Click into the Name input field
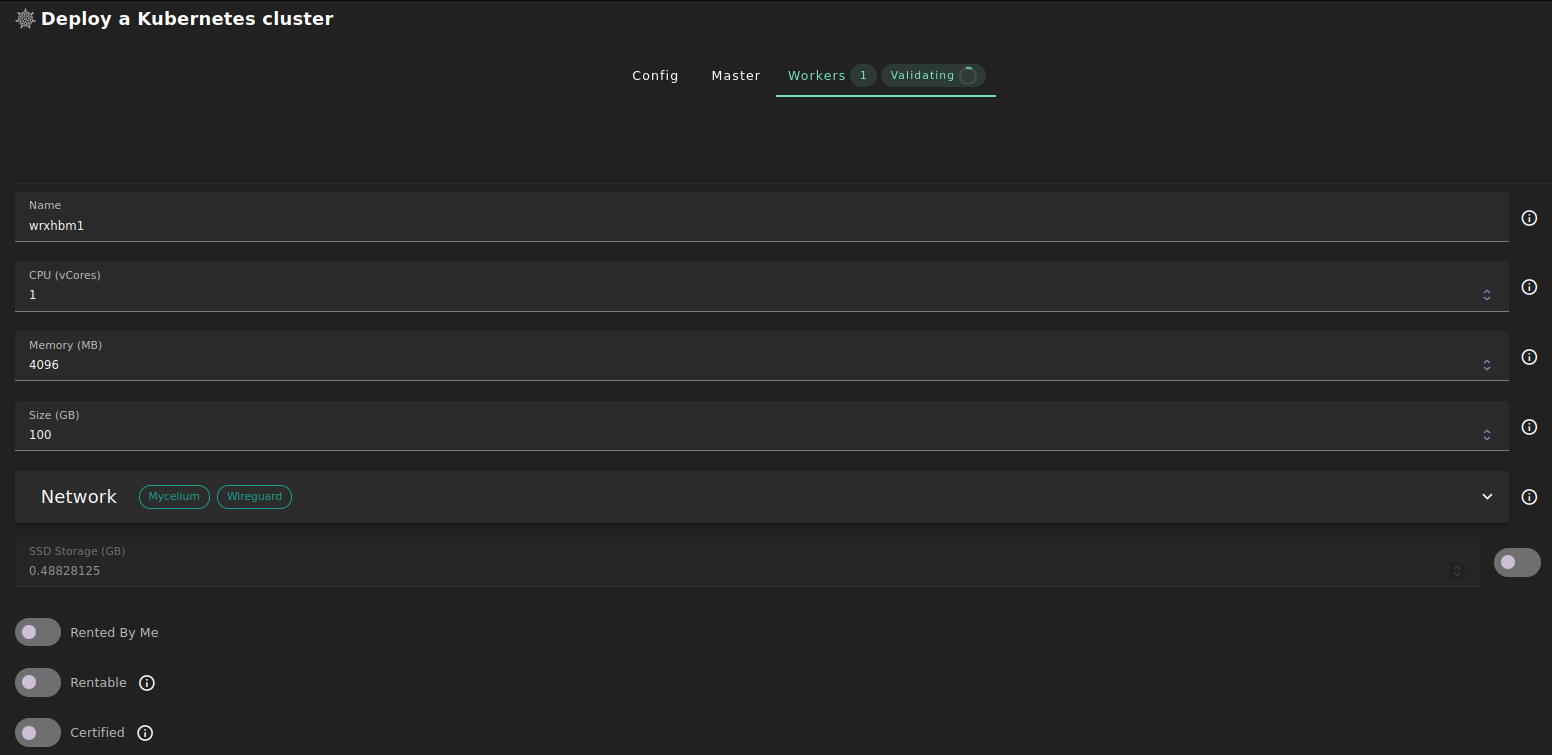The height and width of the screenshot is (755, 1552). click(x=760, y=226)
